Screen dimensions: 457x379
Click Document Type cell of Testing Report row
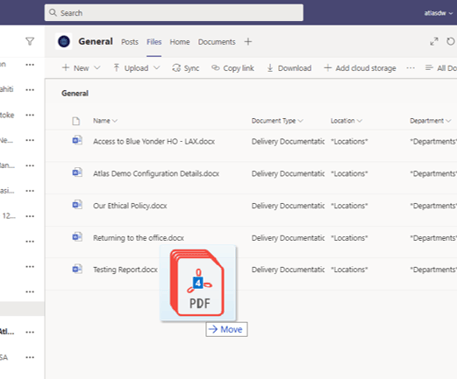(x=288, y=269)
